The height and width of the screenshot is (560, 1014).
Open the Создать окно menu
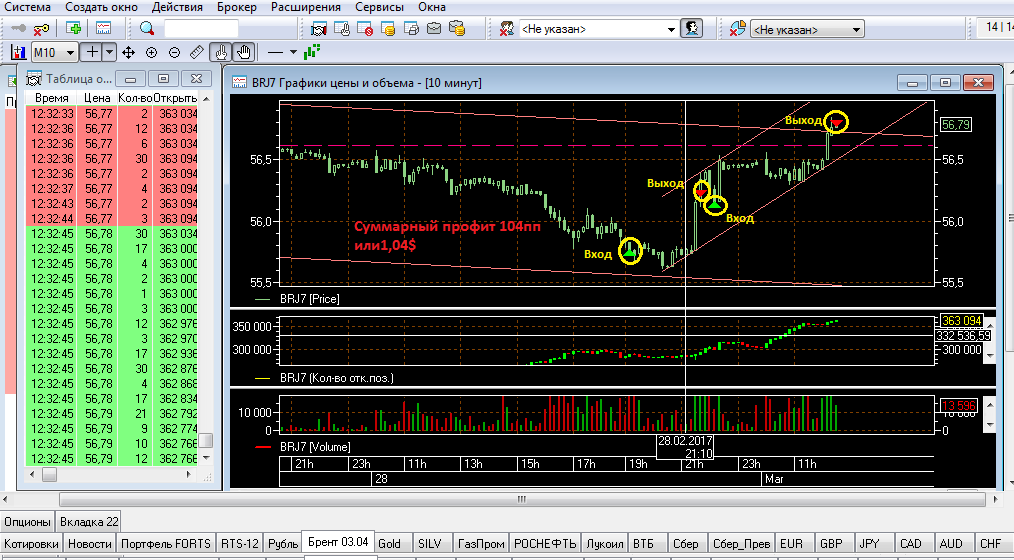[102, 7]
